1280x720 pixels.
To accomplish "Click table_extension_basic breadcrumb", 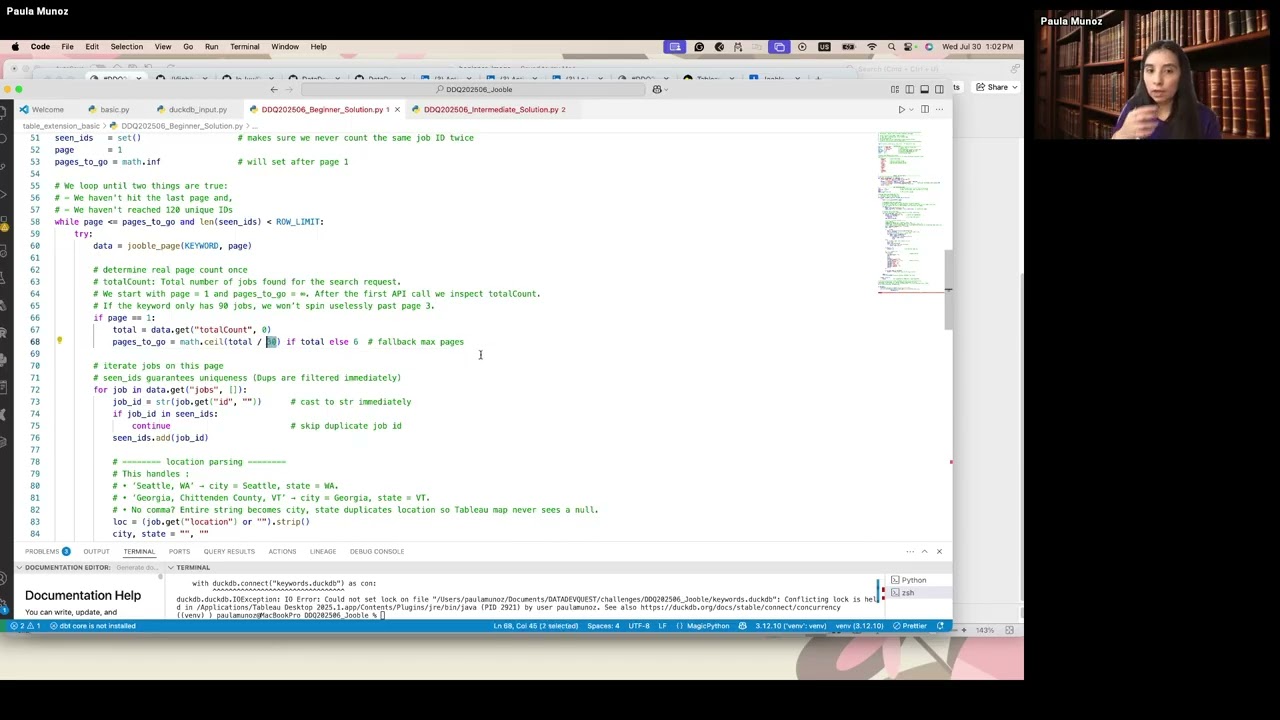I will point(61,126).
